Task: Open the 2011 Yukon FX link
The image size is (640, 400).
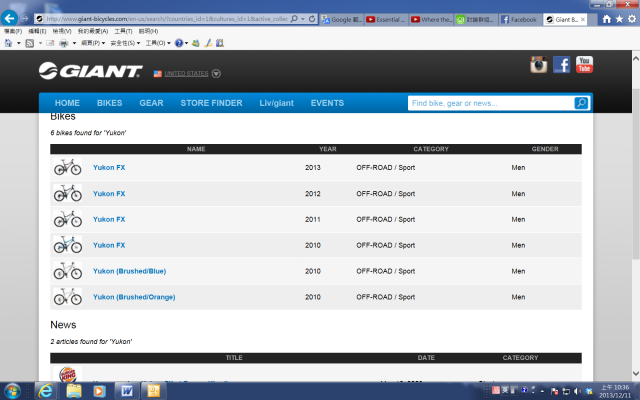Action: click(109, 219)
